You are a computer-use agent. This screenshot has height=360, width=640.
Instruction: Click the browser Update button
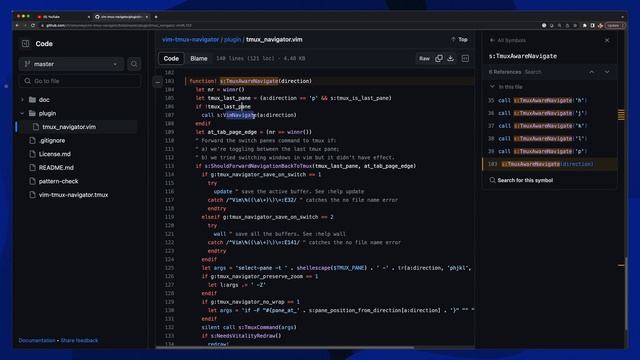click(615, 25)
